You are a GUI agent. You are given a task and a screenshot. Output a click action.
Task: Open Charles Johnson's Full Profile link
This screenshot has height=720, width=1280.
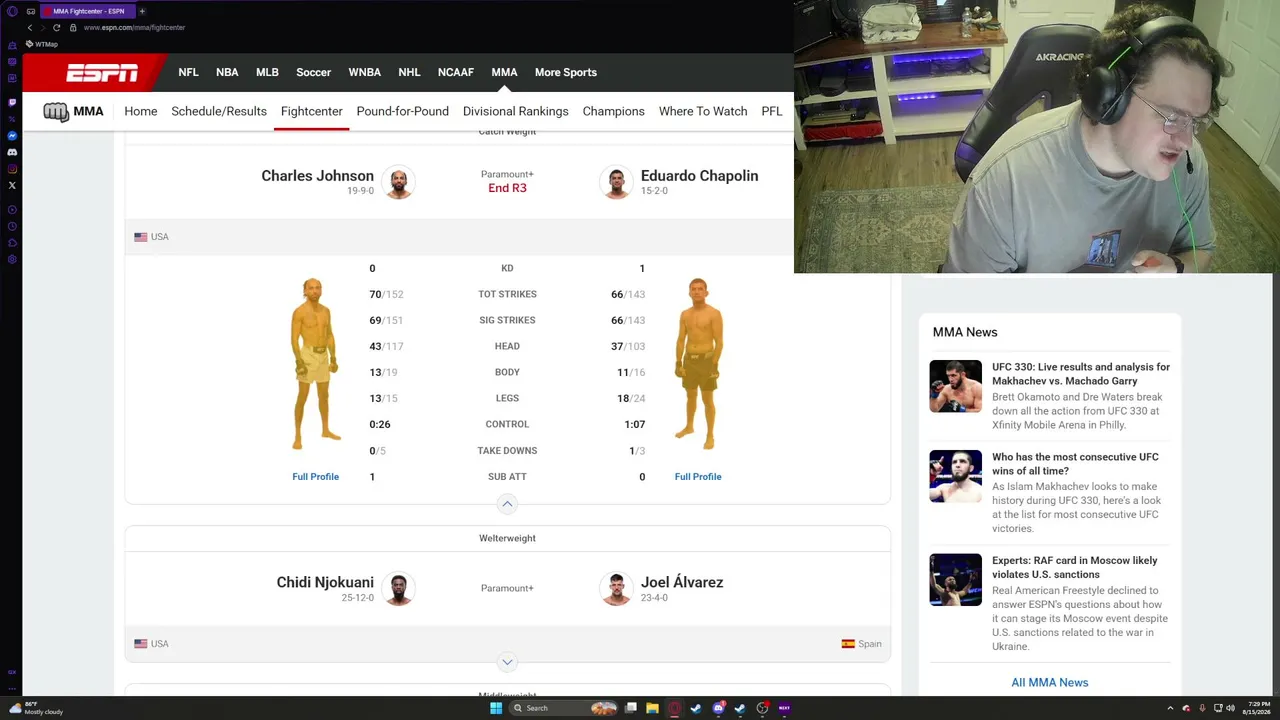[x=315, y=477]
